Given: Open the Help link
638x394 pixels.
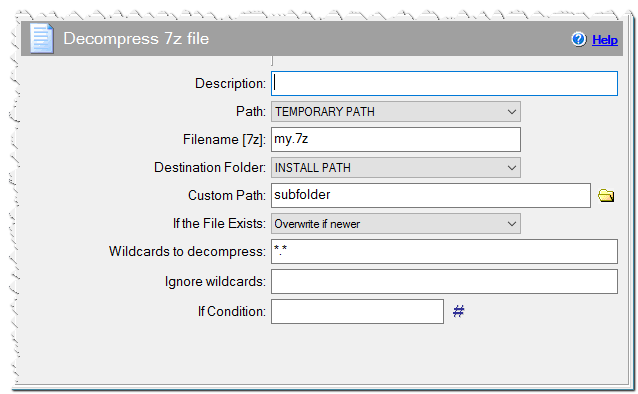Looking at the screenshot, I should pos(605,40).
